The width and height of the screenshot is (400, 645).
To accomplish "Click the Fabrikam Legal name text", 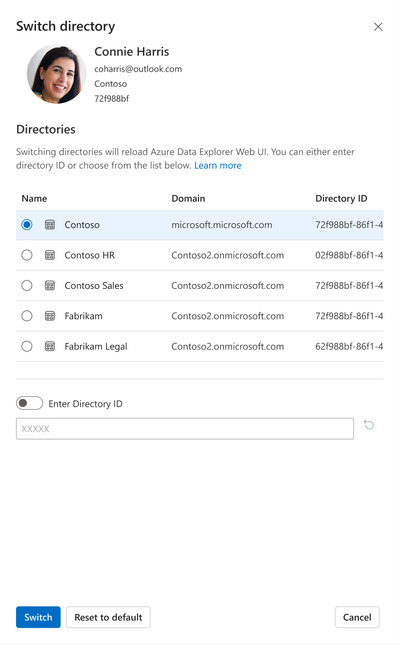I will pyautogui.click(x=96, y=346).
